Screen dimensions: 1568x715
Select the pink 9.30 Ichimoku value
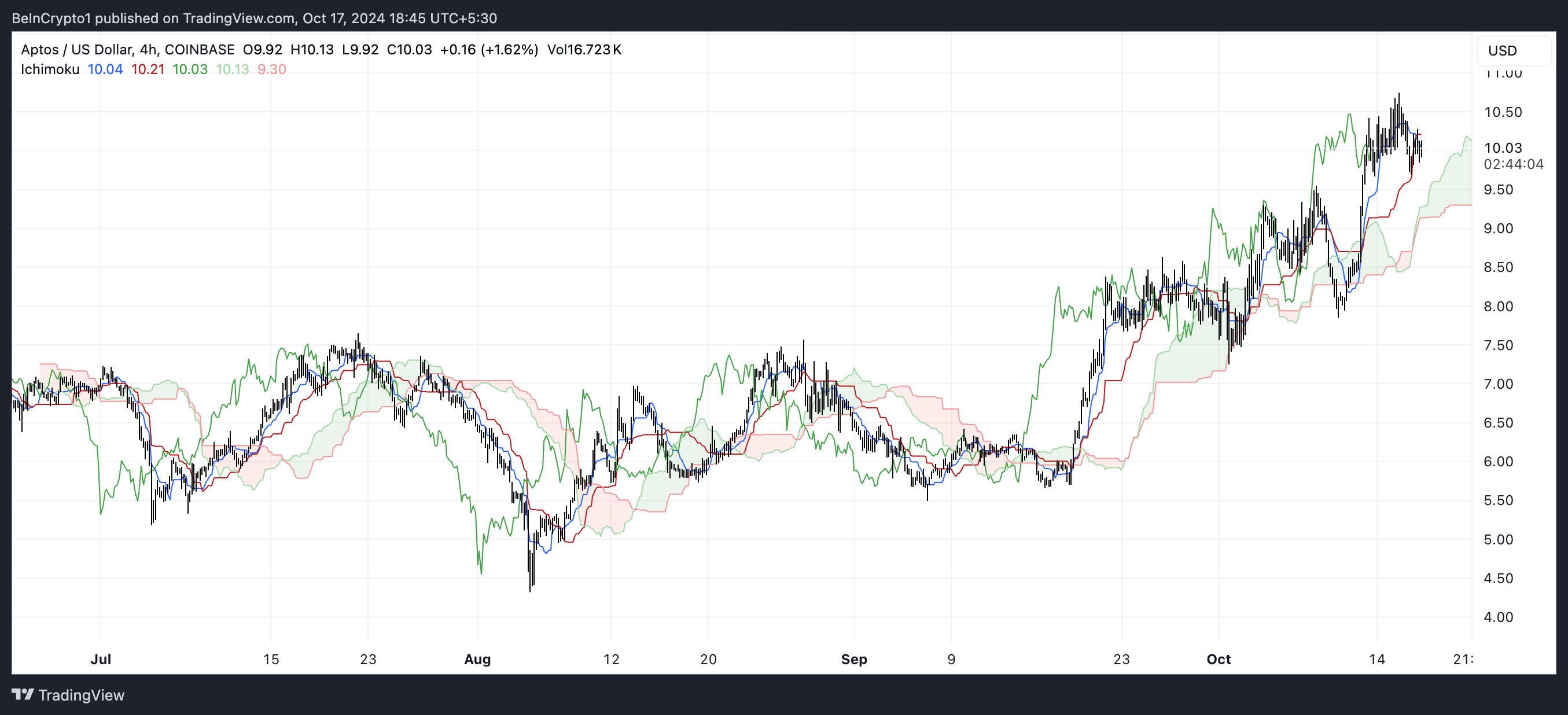click(x=271, y=69)
